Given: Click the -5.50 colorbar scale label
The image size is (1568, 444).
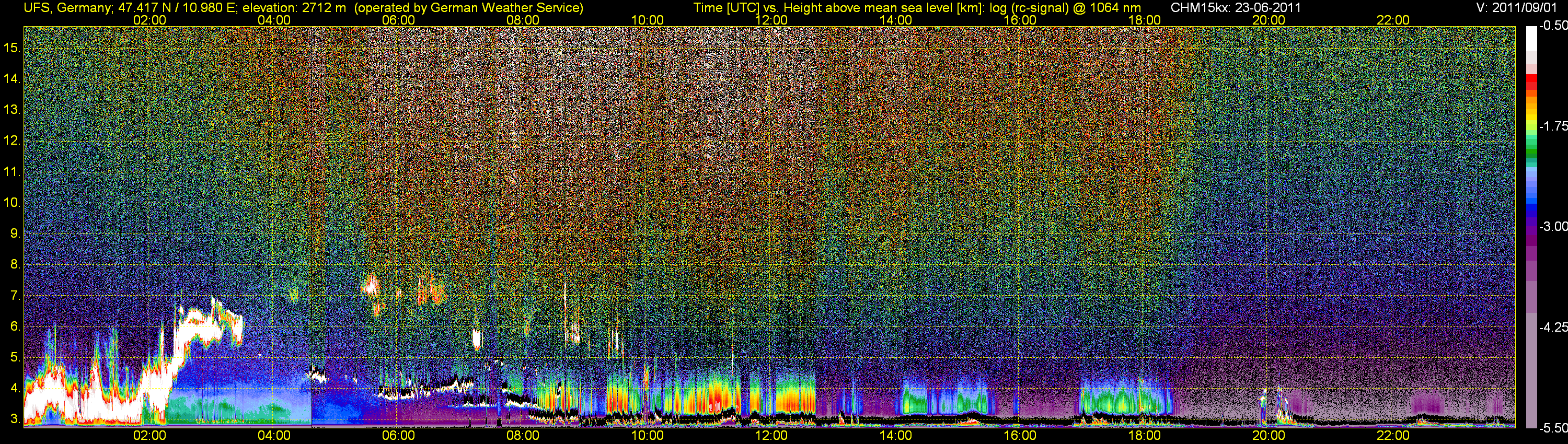Looking at the screenshot, I should pos(1553,428).
